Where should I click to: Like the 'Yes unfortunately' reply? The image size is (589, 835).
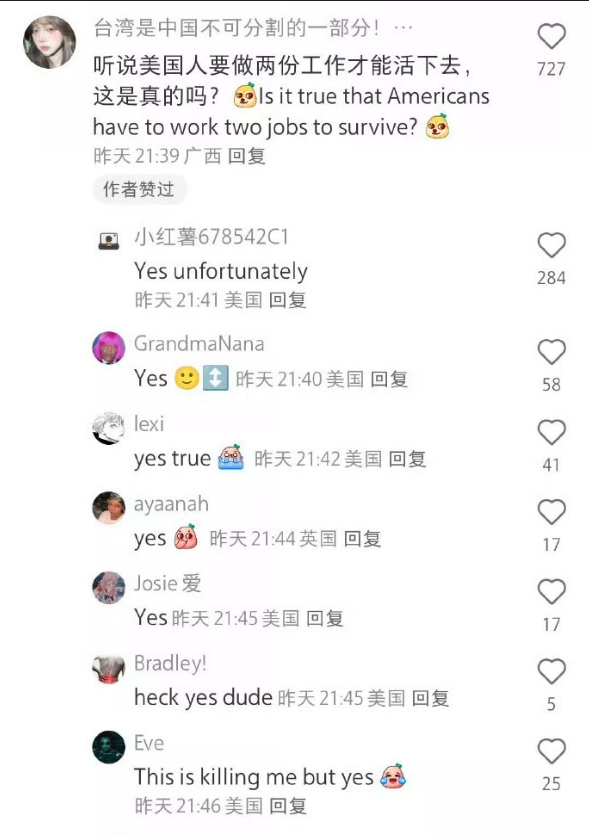pyautogui.click(x=551, y=245)
